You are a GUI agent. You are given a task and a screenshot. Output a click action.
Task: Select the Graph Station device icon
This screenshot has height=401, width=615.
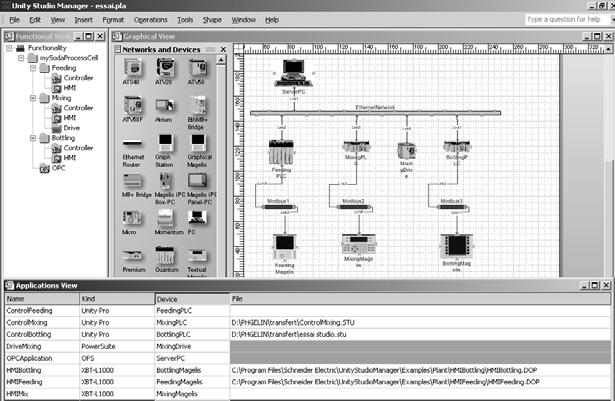coord(165,143)
